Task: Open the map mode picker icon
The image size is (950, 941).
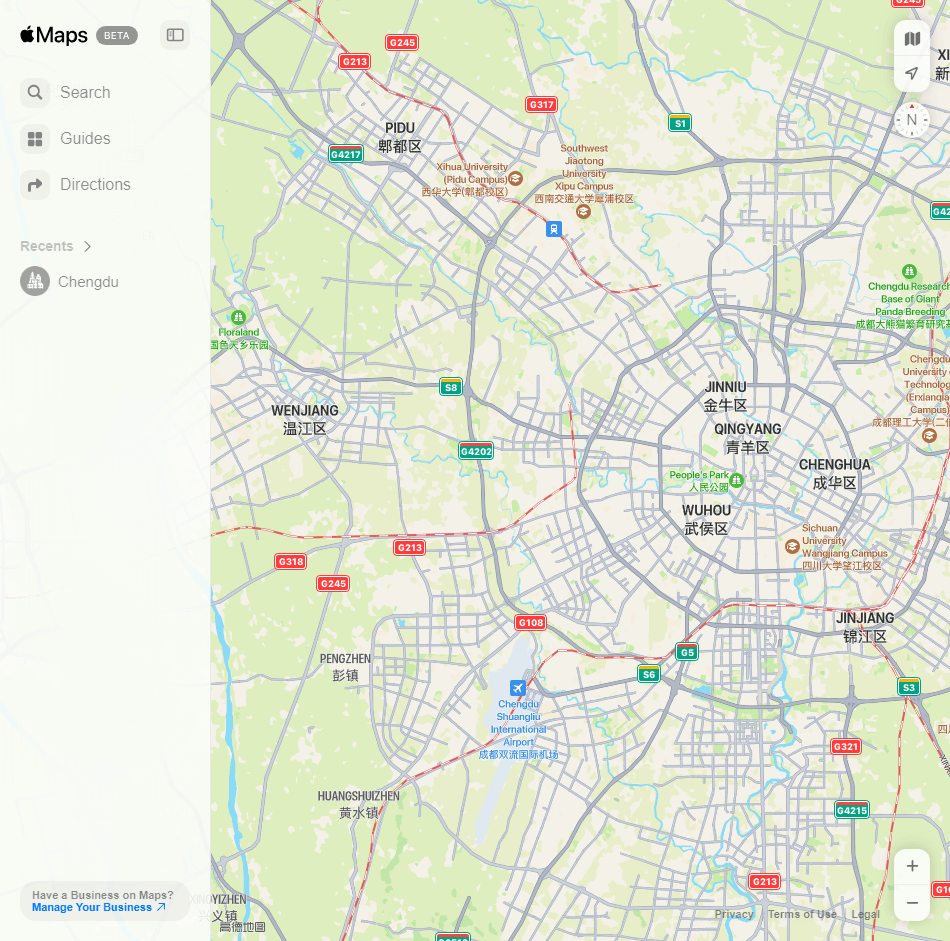Action: [x=911, y=37]
